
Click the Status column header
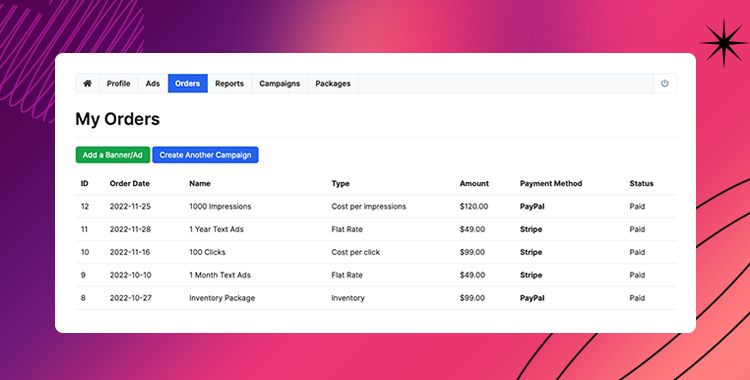[x=641, y=183]
